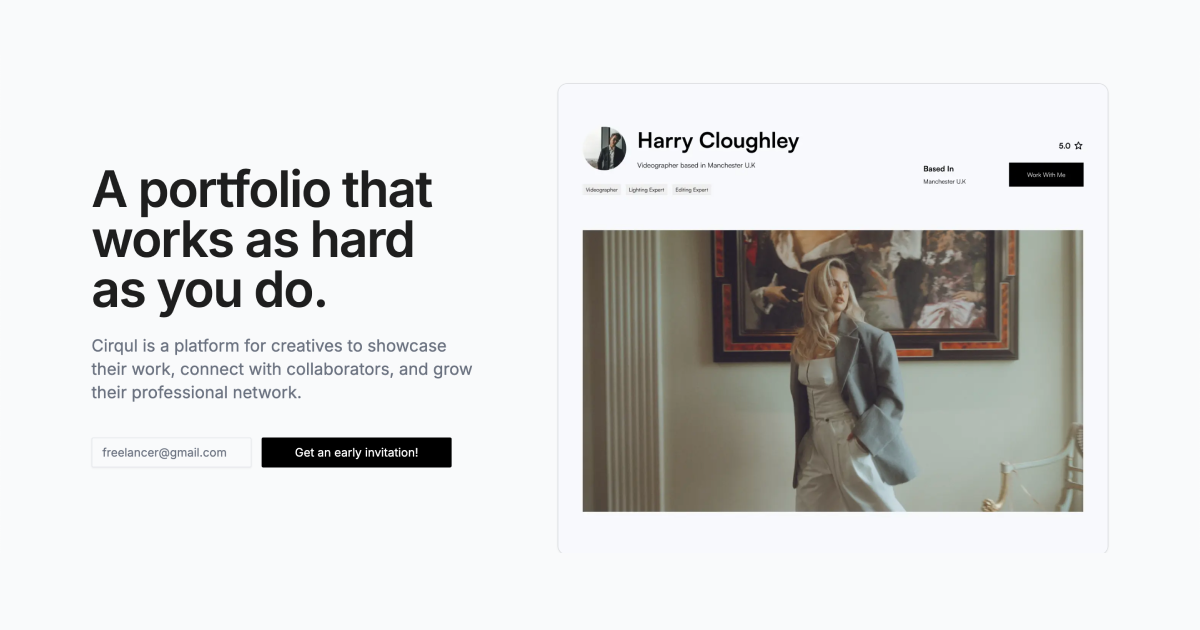
Task: Focus the freelancer@gmail.com email field
Action: [171, 452]
